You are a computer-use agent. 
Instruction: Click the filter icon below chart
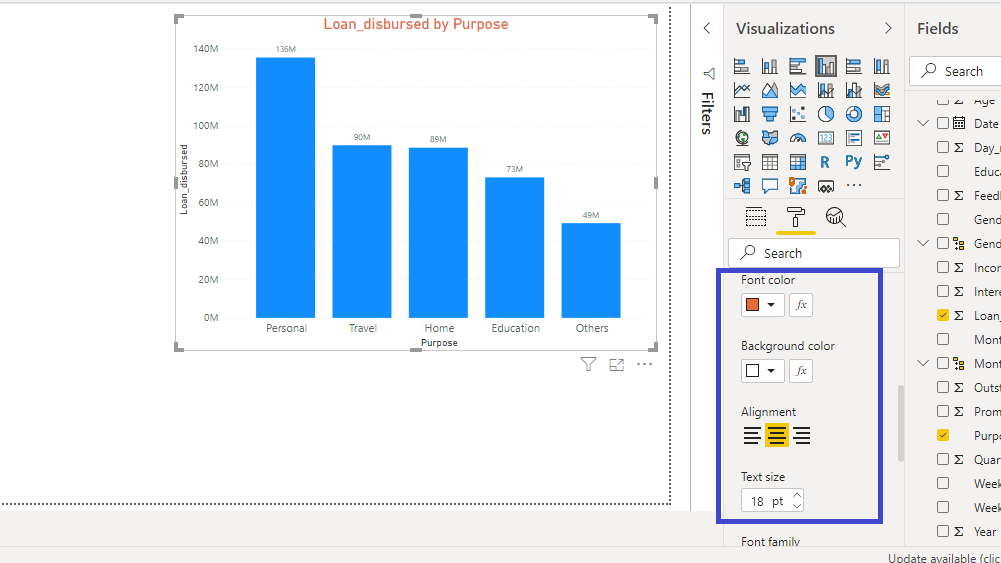point(589,365)
